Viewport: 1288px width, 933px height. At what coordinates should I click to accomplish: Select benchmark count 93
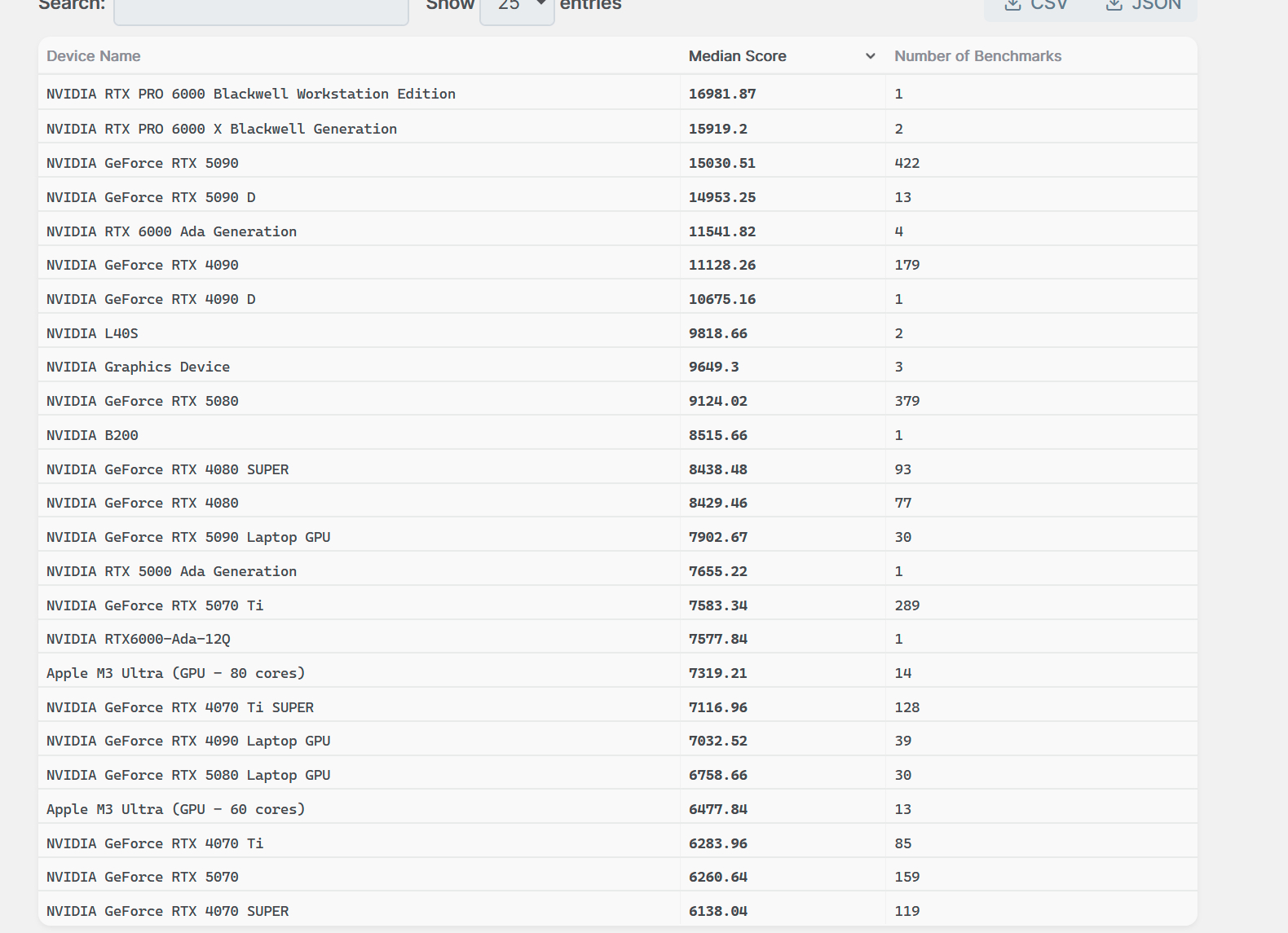[x=903, y=469]
